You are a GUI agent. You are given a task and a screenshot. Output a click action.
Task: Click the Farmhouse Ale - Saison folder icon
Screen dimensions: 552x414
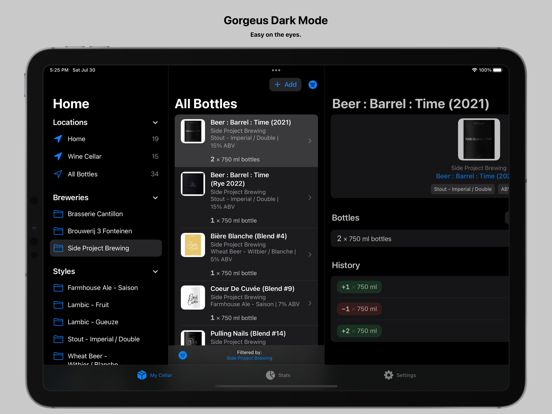(x=58, y=288)
